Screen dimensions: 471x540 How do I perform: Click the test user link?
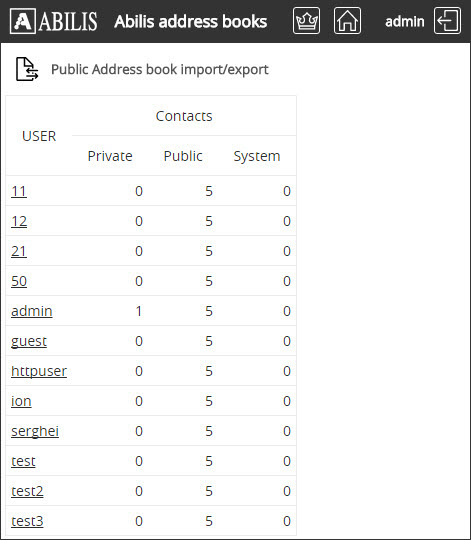coord(23,461)
